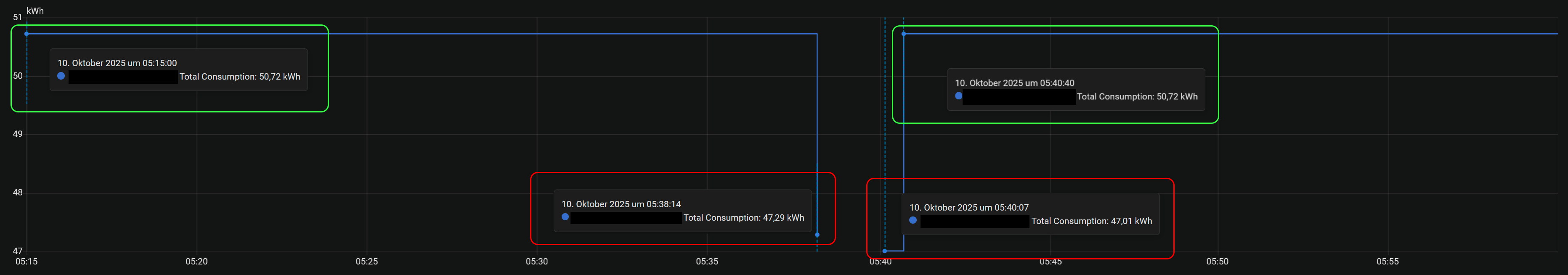Click the tooltip header reading 05:38:14
Screen dimensions: 1568x275
tap(621, 204)
